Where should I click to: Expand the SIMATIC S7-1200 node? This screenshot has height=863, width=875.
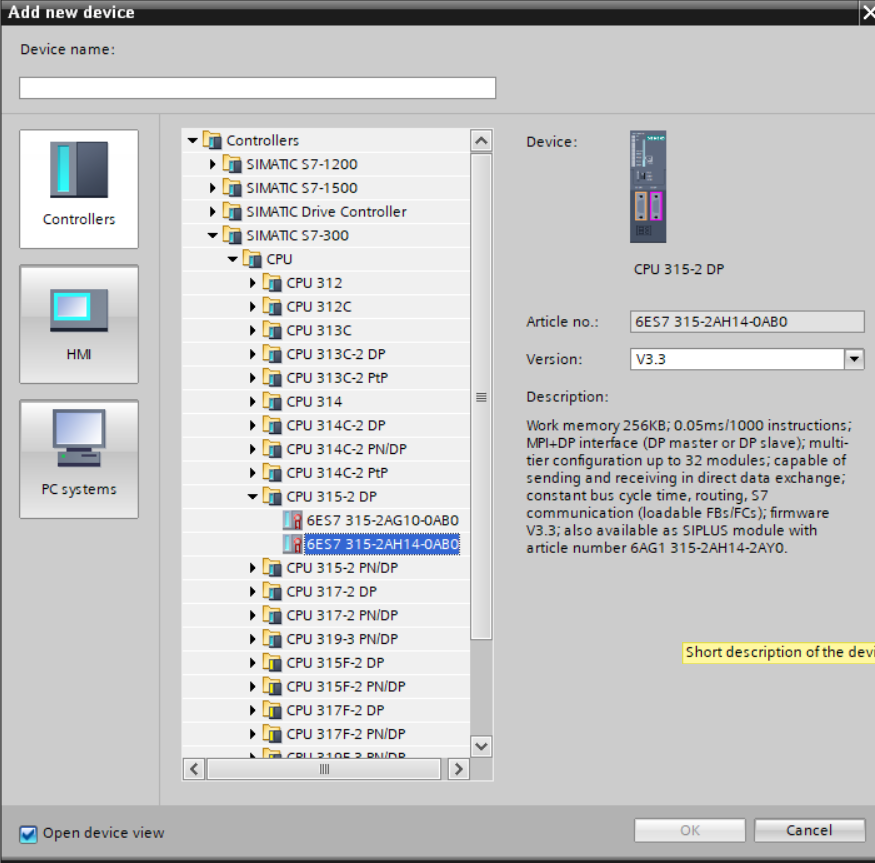213,164
